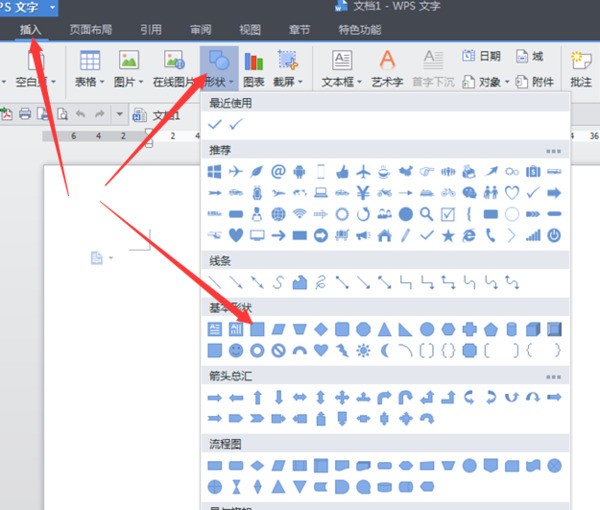Switch to the 页面布局 tab

(91, 30)
